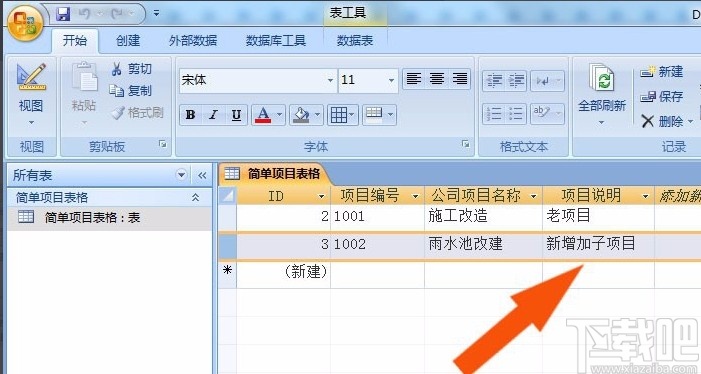Apply red font color
The height and width of the screenshot is (374, 701).
[262, 115]
